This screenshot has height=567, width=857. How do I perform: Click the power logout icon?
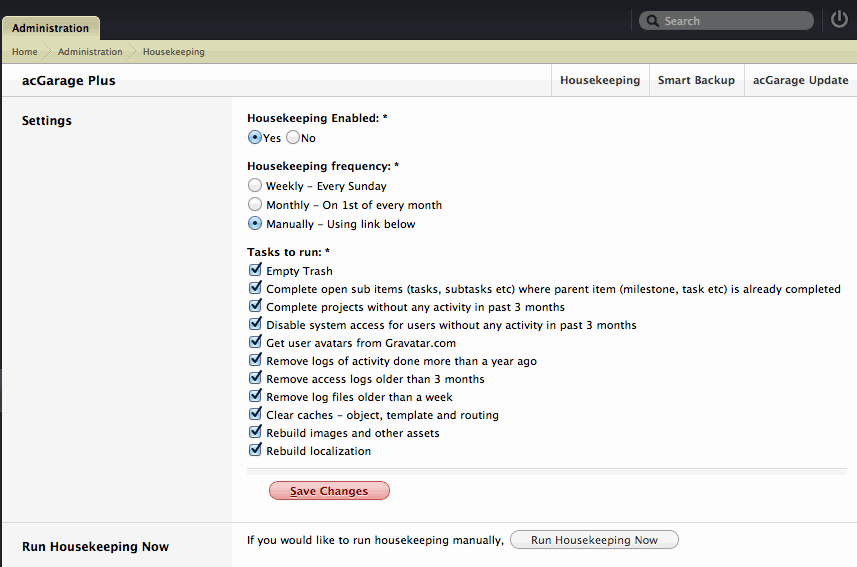click(x=839, y=20)
